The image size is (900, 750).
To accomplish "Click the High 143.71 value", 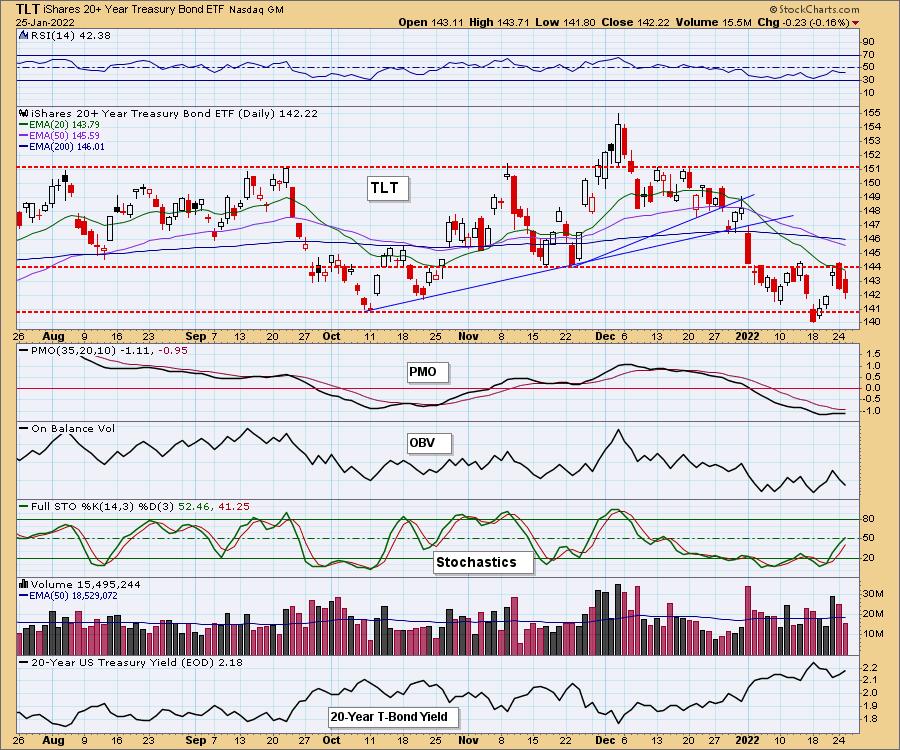I will pos(500,22).
